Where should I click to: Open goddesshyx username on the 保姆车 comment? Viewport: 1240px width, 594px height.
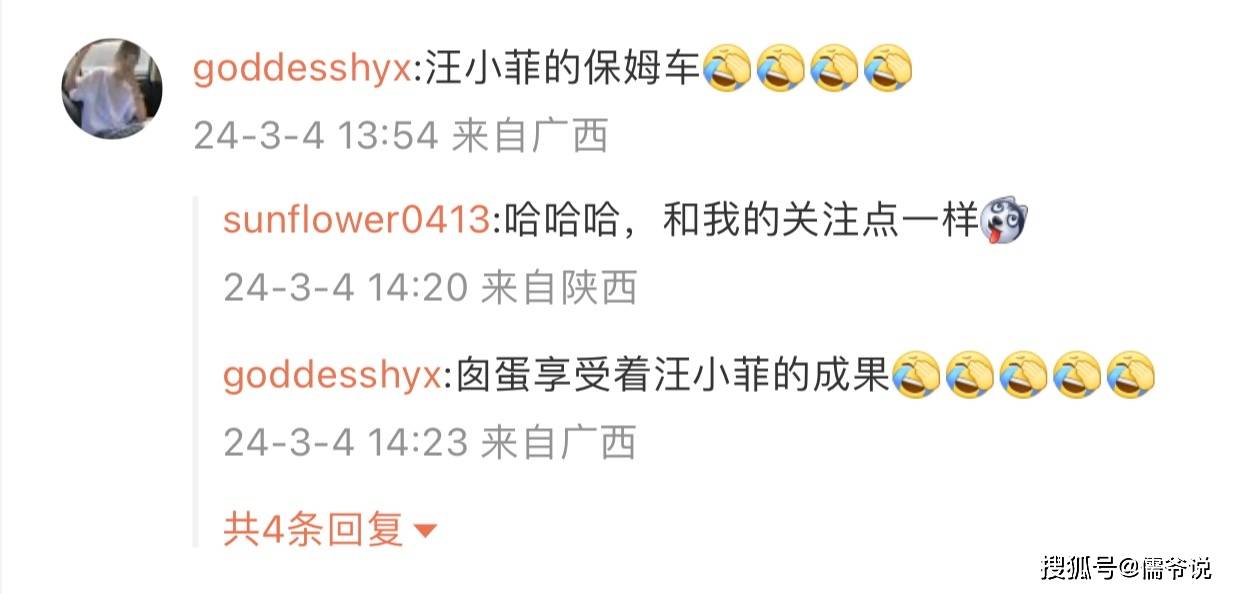302,70
